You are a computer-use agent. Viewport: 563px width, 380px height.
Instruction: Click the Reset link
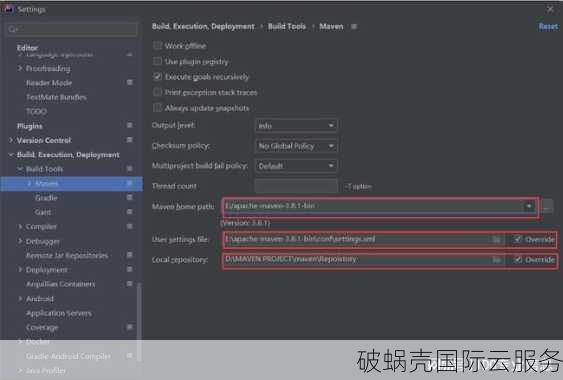click(x=548, y=27)
